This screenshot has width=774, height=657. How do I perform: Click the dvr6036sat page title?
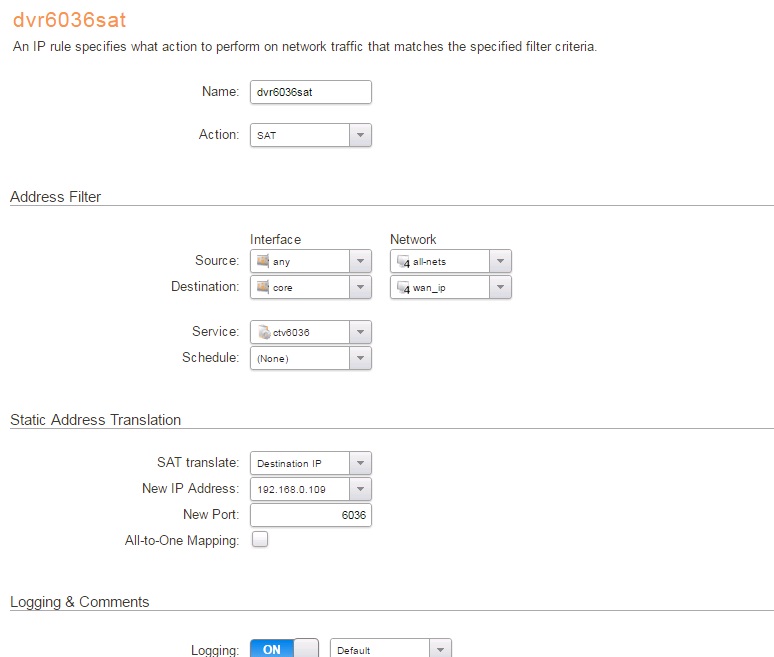[x=70, y=20]
